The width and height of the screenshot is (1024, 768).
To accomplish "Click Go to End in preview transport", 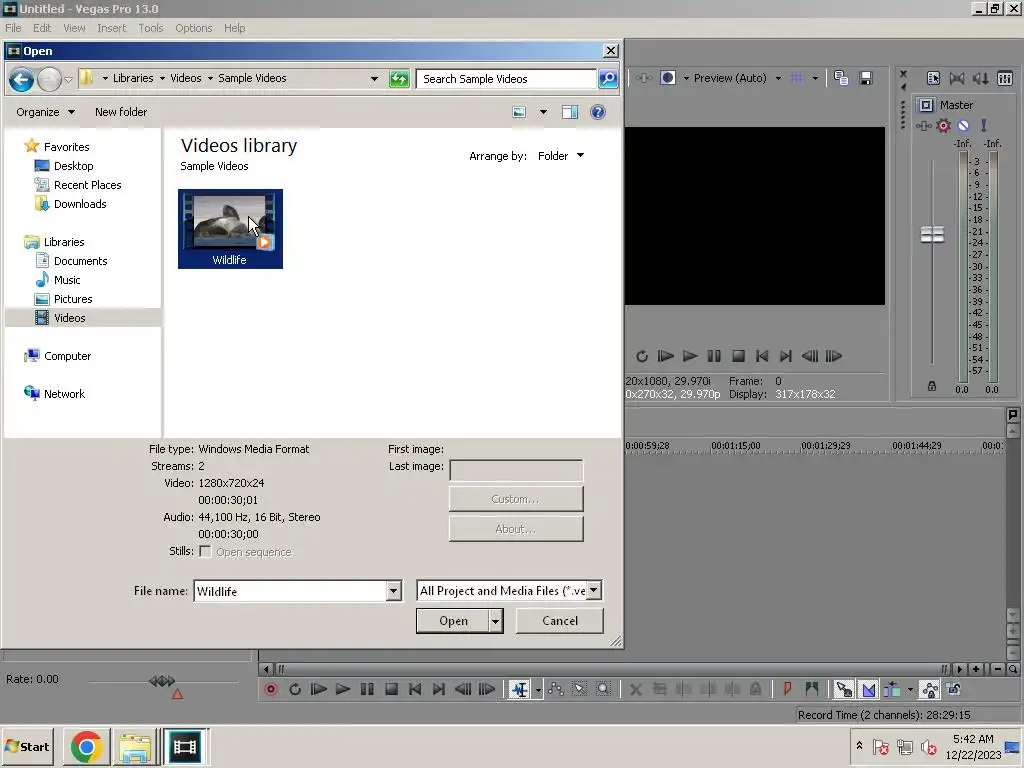I will tap(786, 356).
